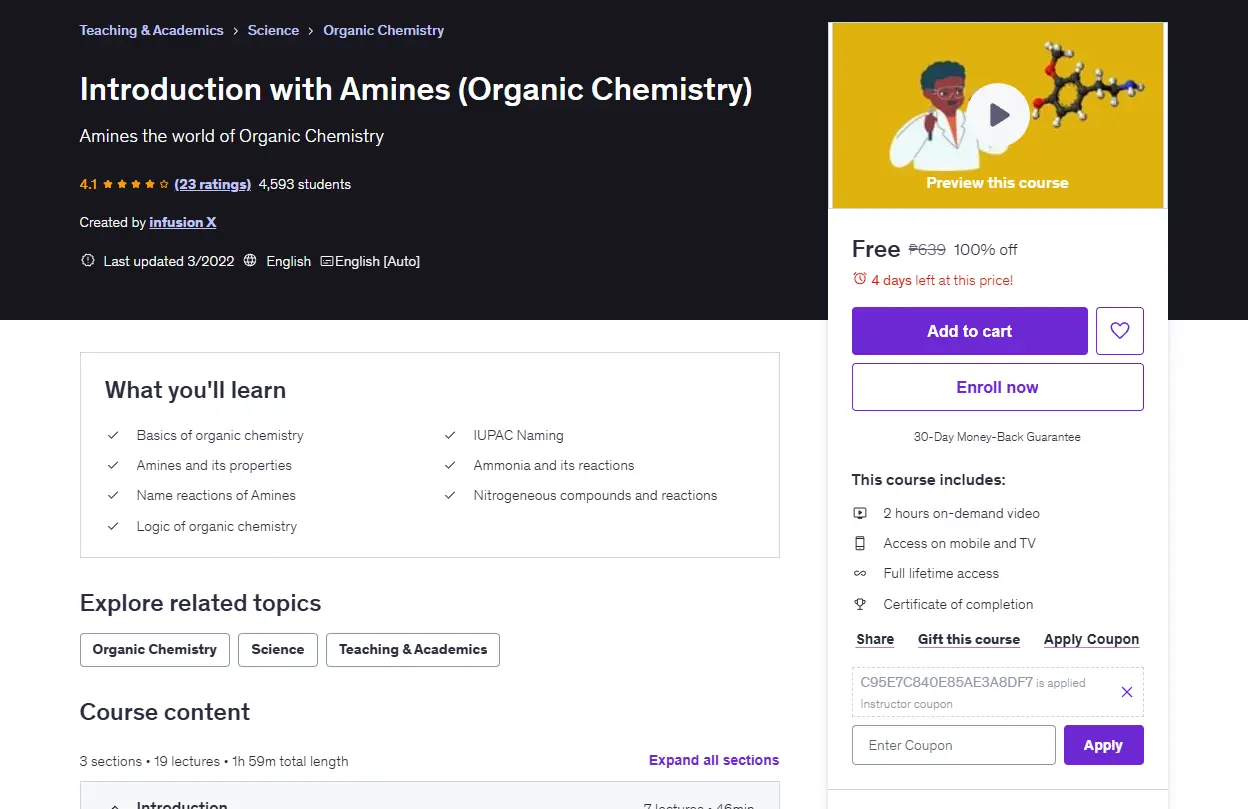Click the Free price label

(x=876, y=248)
